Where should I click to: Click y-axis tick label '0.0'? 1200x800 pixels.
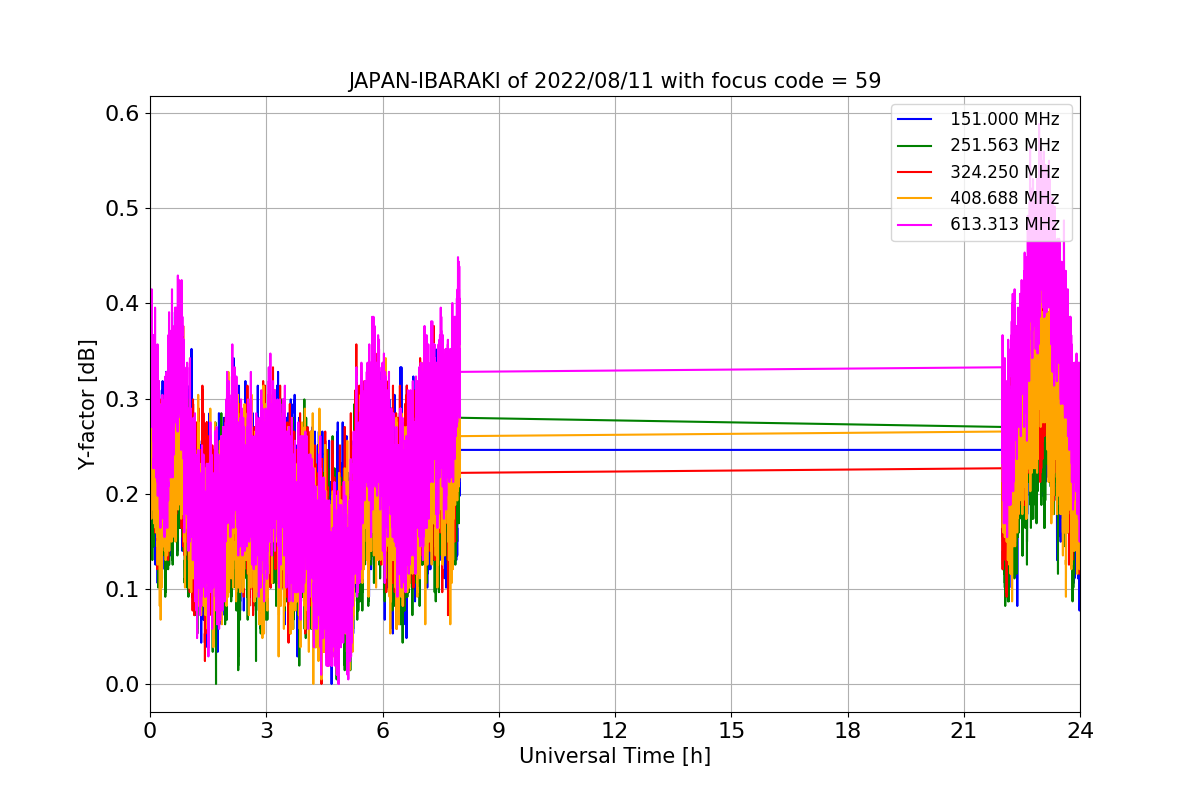coord(123,685)
